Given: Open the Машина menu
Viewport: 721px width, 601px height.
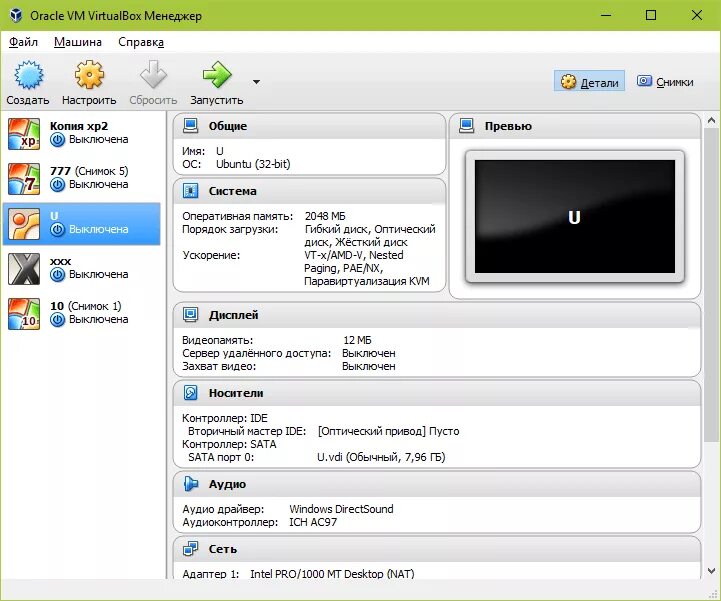Looking at the screenshot, I should 78,42.
